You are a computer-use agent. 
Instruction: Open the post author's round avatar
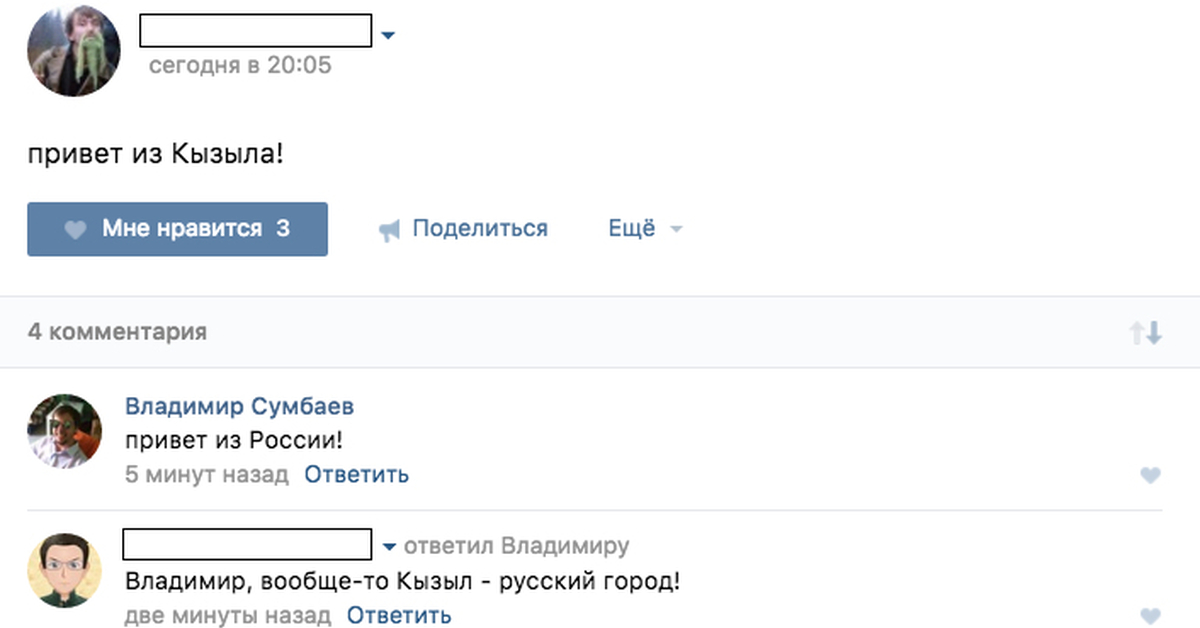coord(74,50)
